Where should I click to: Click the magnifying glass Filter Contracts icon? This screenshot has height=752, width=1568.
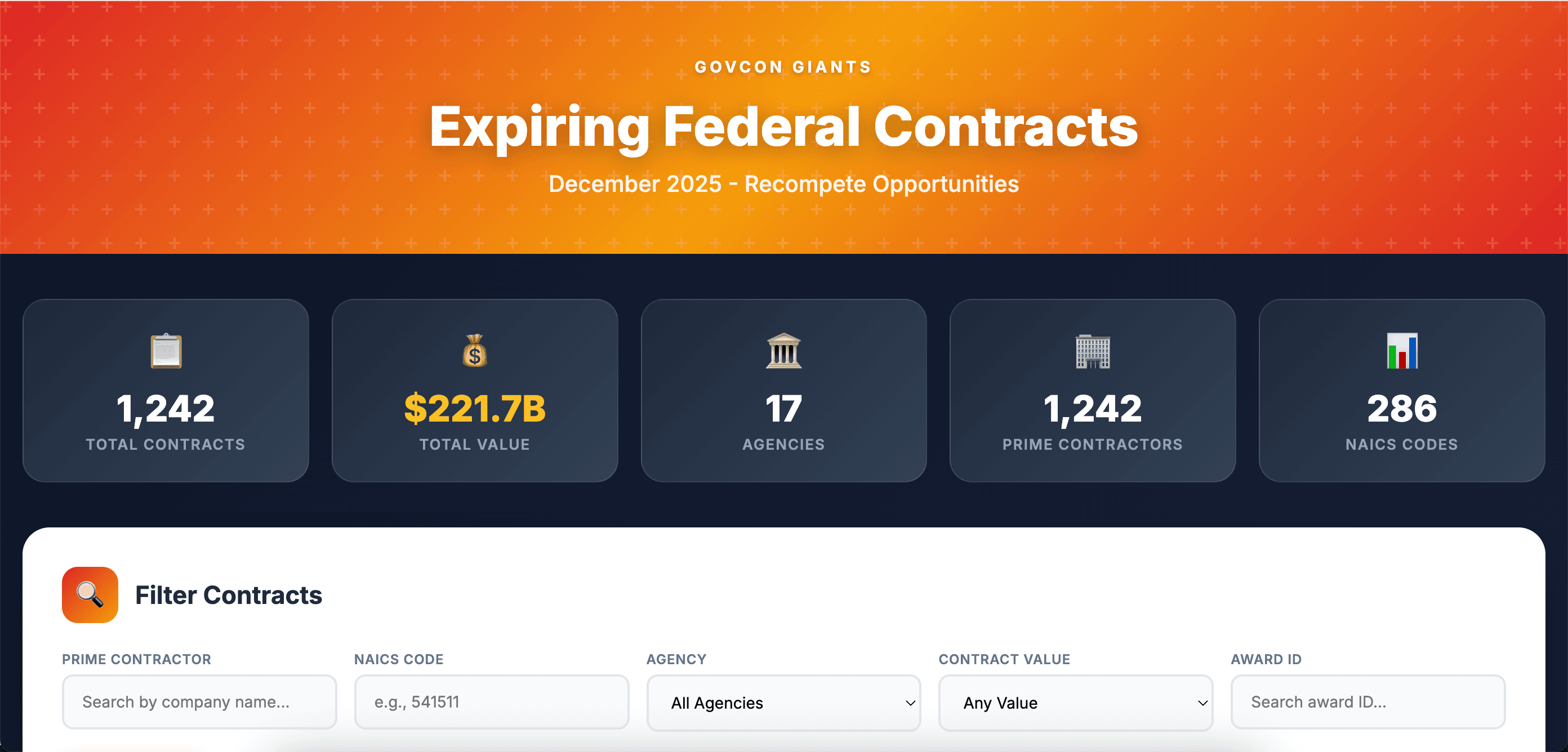point(89,595)
